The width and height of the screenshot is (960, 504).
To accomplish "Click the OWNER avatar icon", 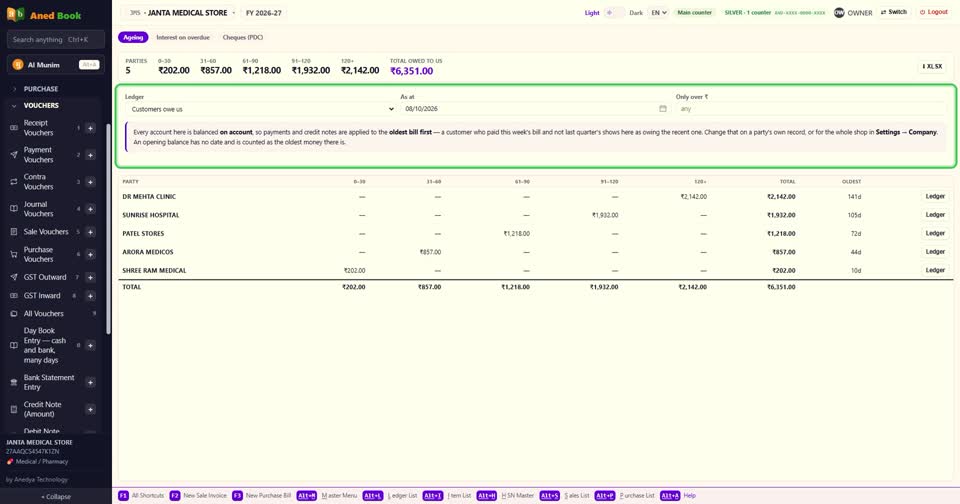I will tap(839, 12).
